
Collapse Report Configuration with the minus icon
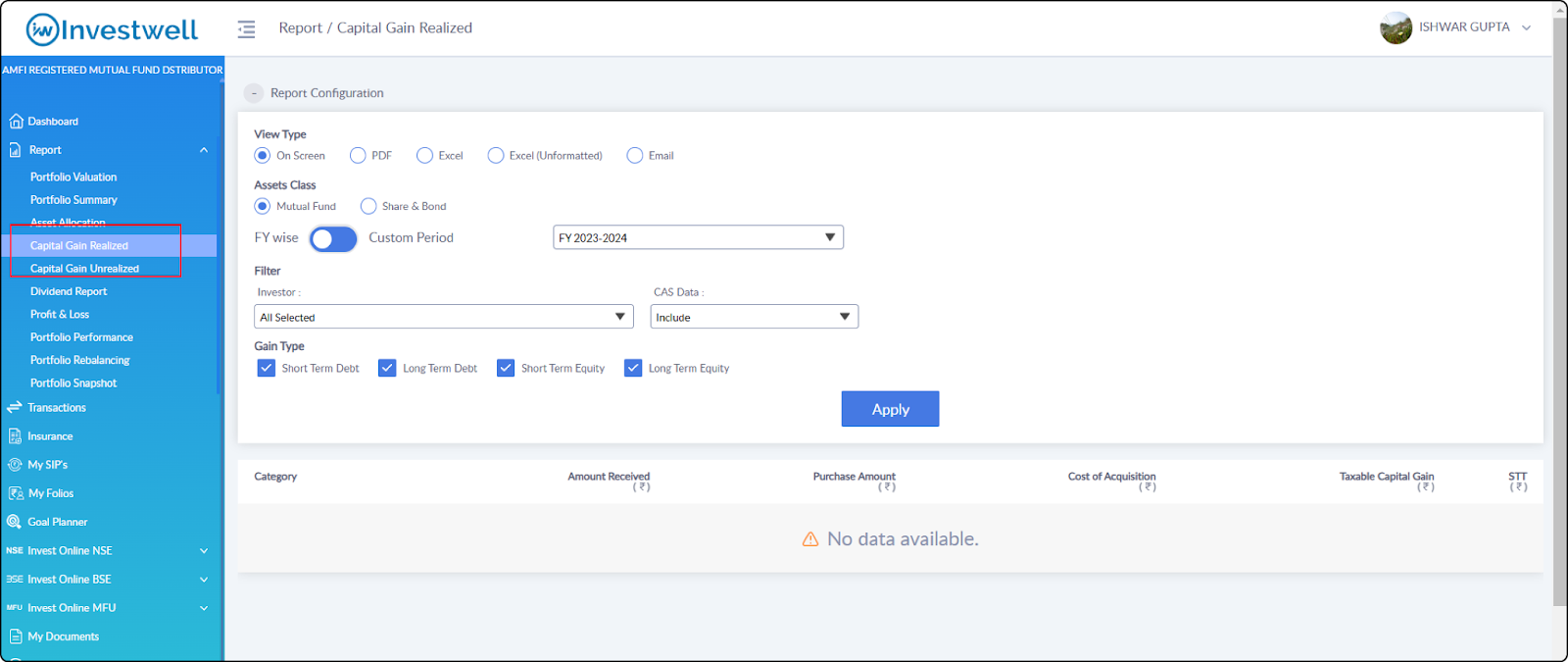(254, 93)
